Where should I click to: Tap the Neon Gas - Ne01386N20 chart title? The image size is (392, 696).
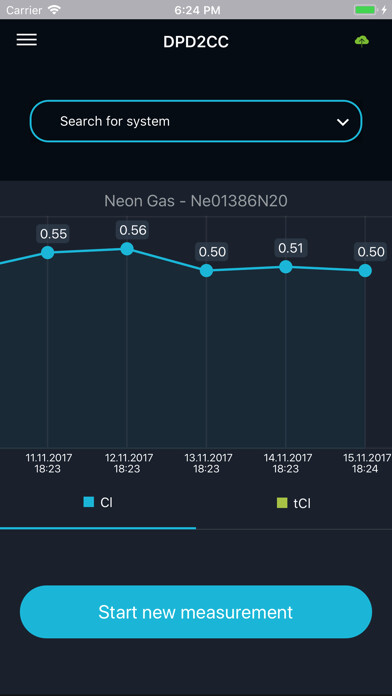pyautogui.click(x=196, y=201)
